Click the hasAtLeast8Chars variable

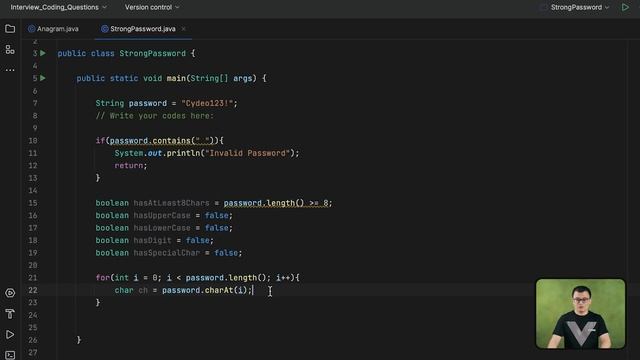tap(171, 203)
